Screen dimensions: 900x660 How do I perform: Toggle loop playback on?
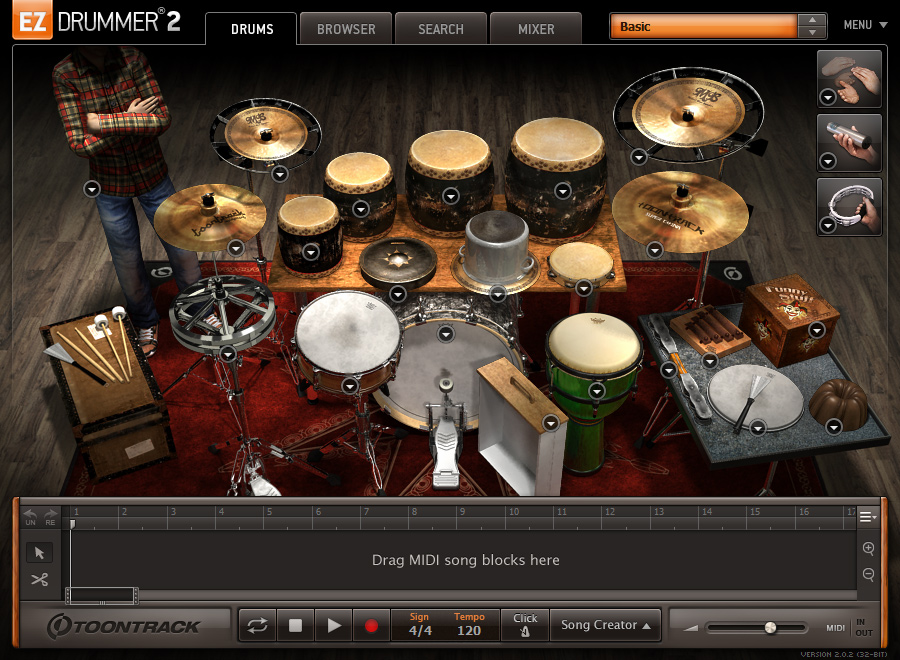[257, 626]
